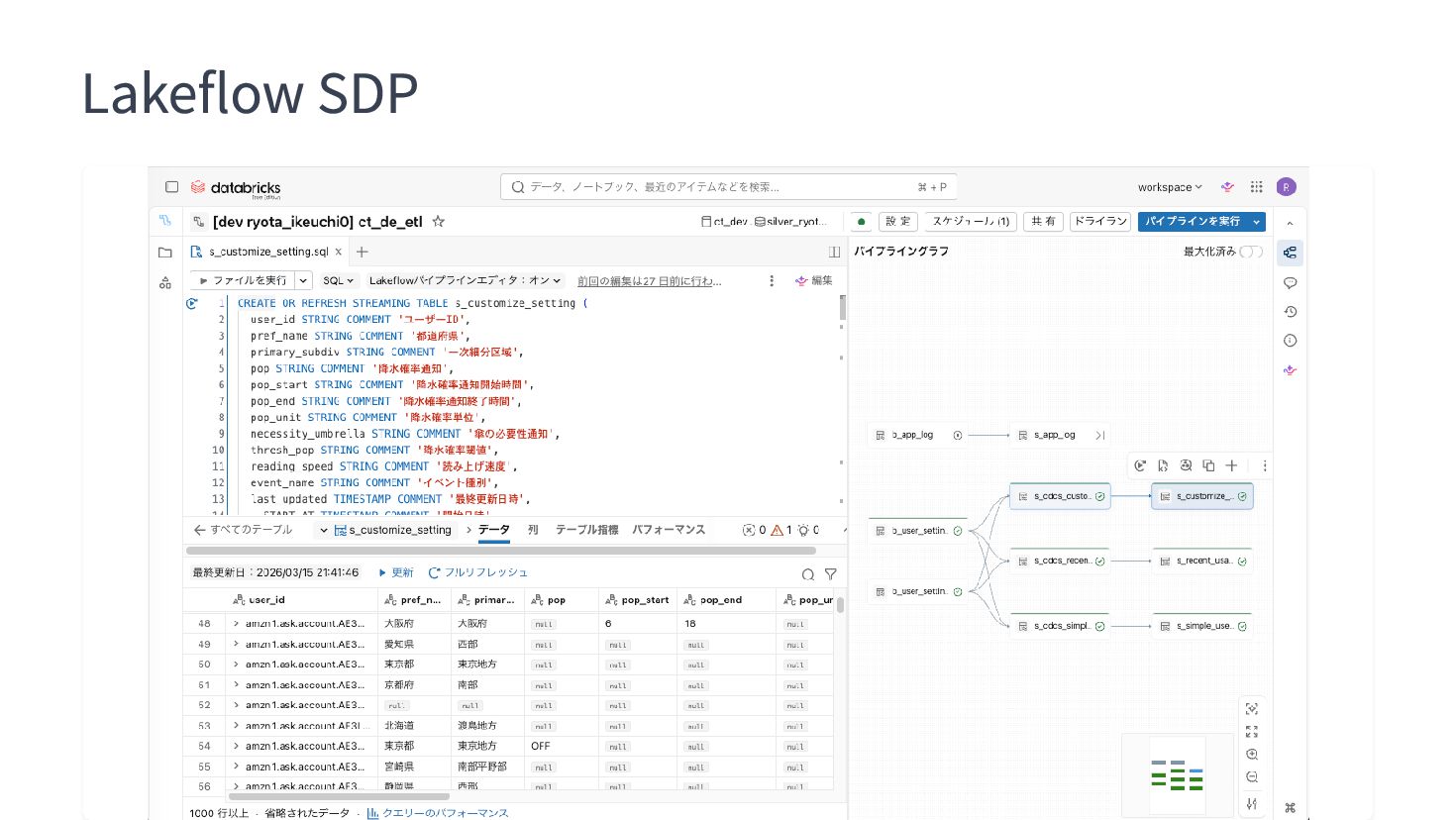Open the Assistant icon in right rail
The image size is (1456, 820).
1290,370
